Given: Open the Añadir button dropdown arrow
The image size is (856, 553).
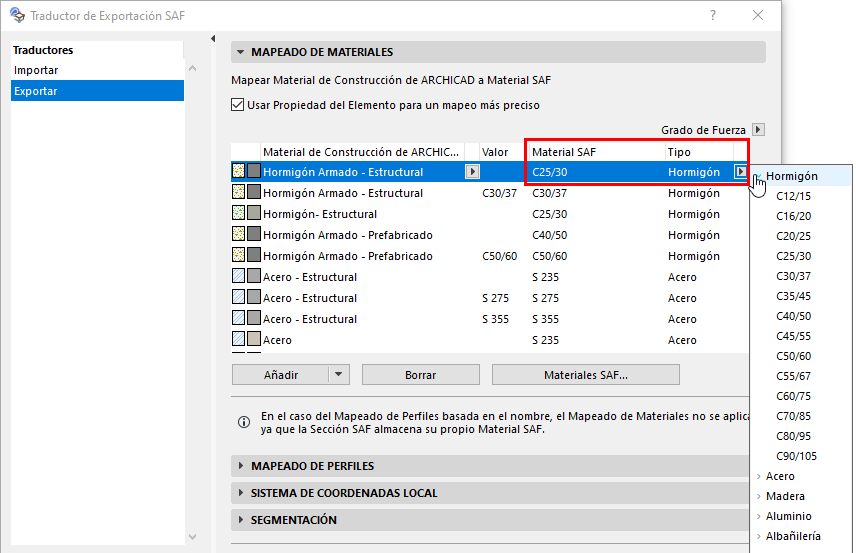Looking at the screenshot, I should pyautogui.click(x=338, y=374).
